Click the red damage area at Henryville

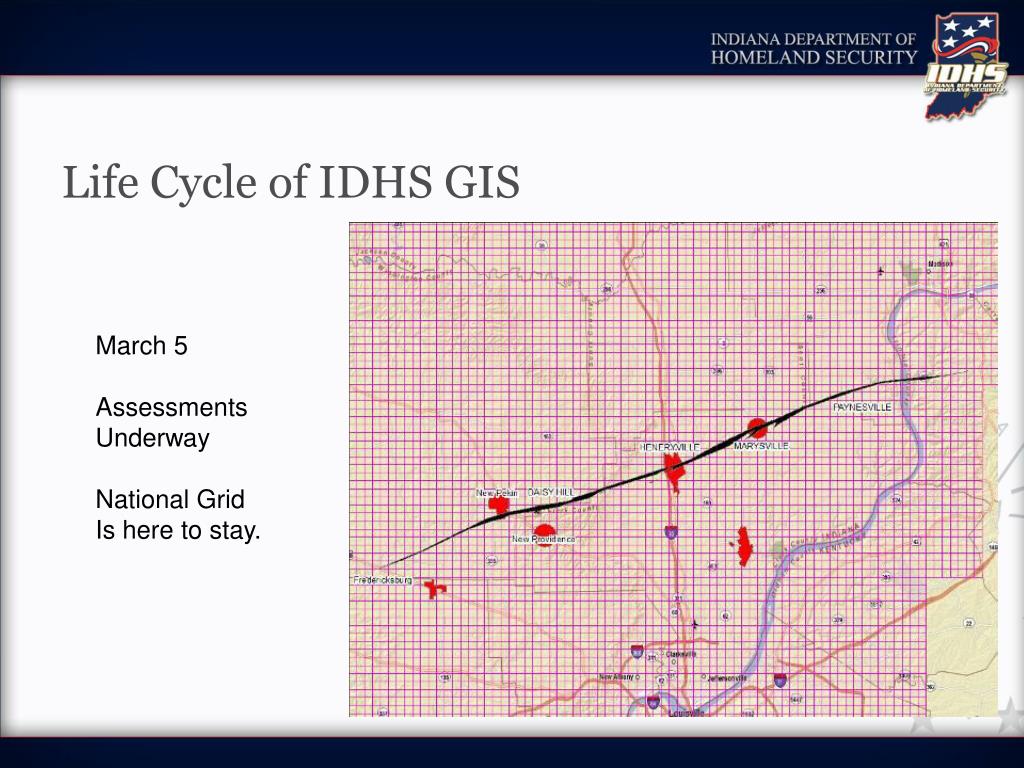click(673, 472)
